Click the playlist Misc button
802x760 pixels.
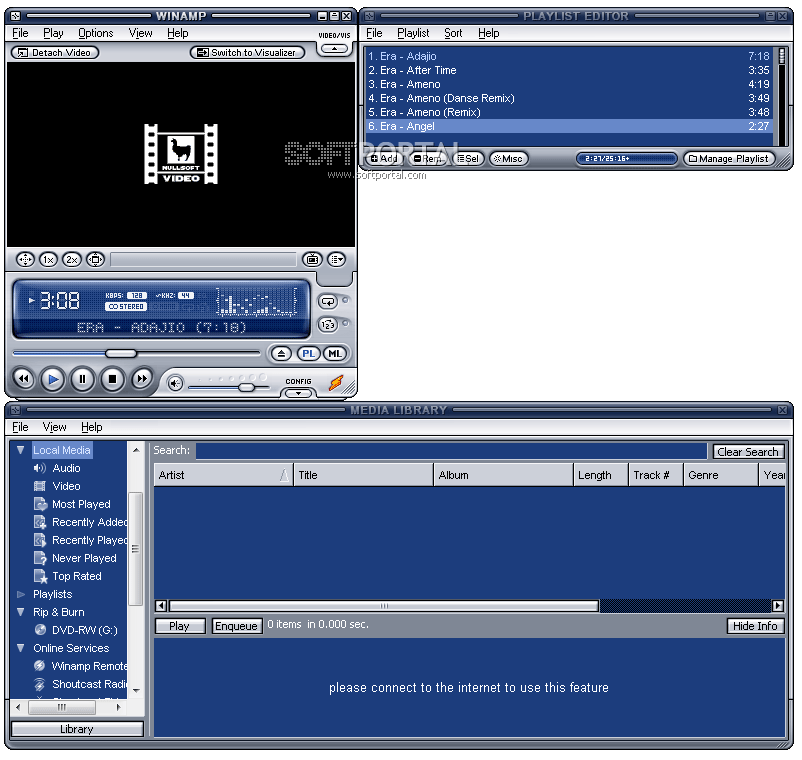508,159
